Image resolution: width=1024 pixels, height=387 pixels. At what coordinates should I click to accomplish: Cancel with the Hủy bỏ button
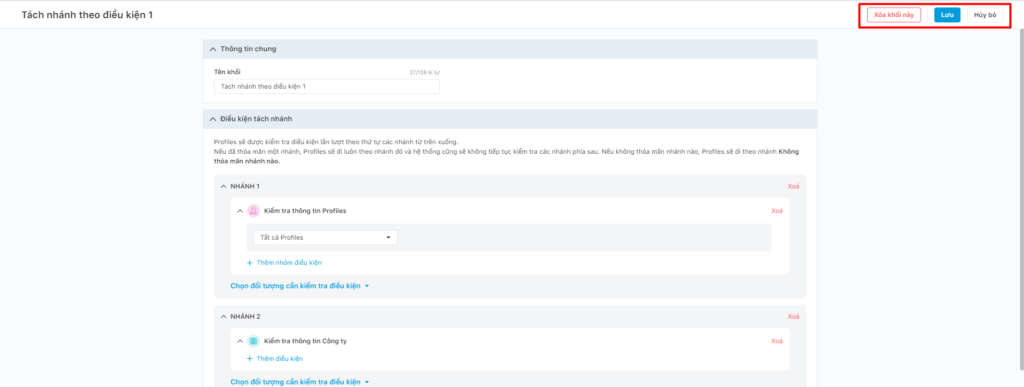(x=984, y=14)
